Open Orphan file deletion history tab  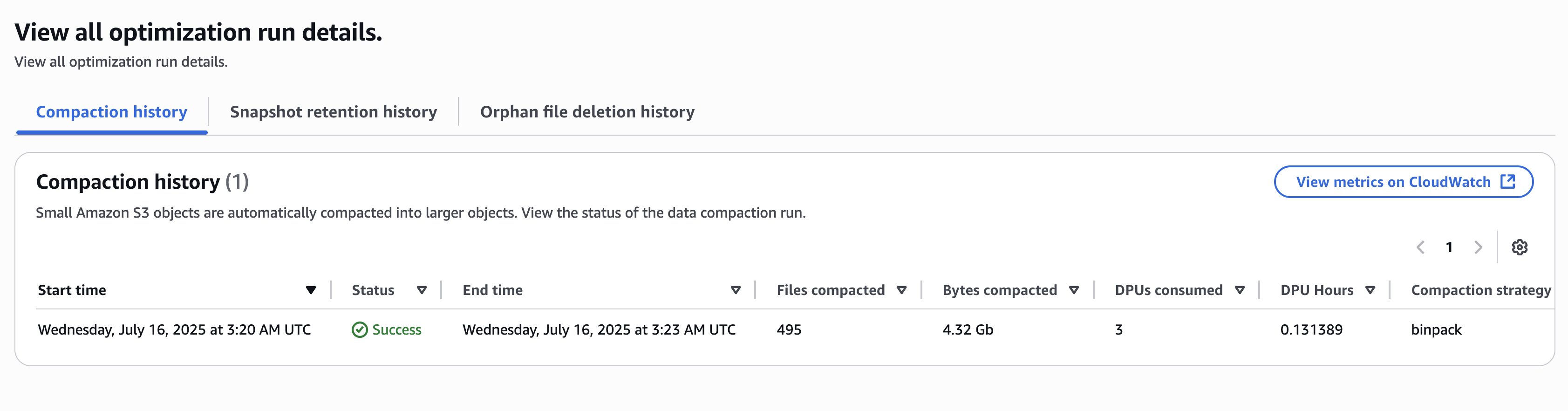tap(587, 112)
